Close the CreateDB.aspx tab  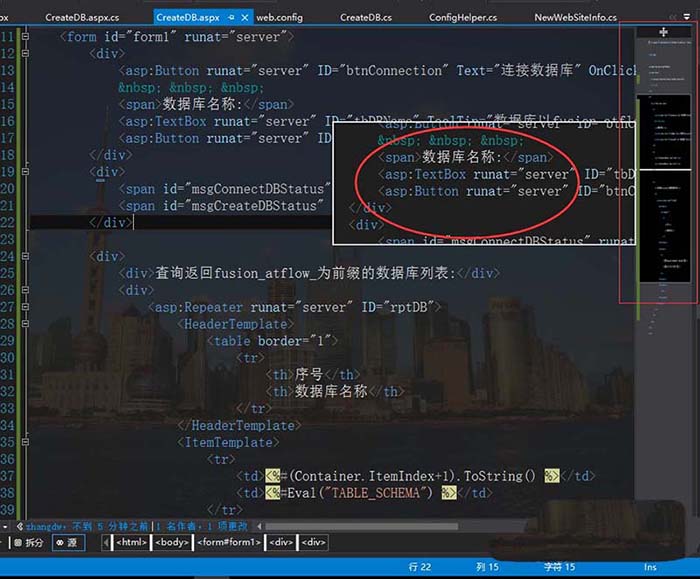[x=245, y=17]
